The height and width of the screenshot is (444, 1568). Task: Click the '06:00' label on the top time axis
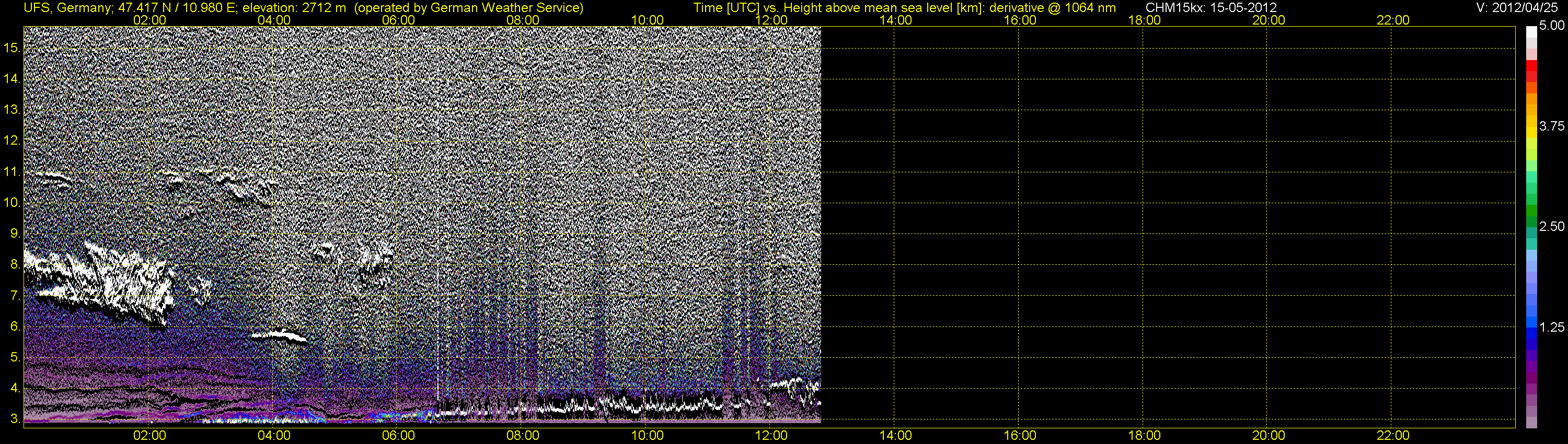(399, 19)
